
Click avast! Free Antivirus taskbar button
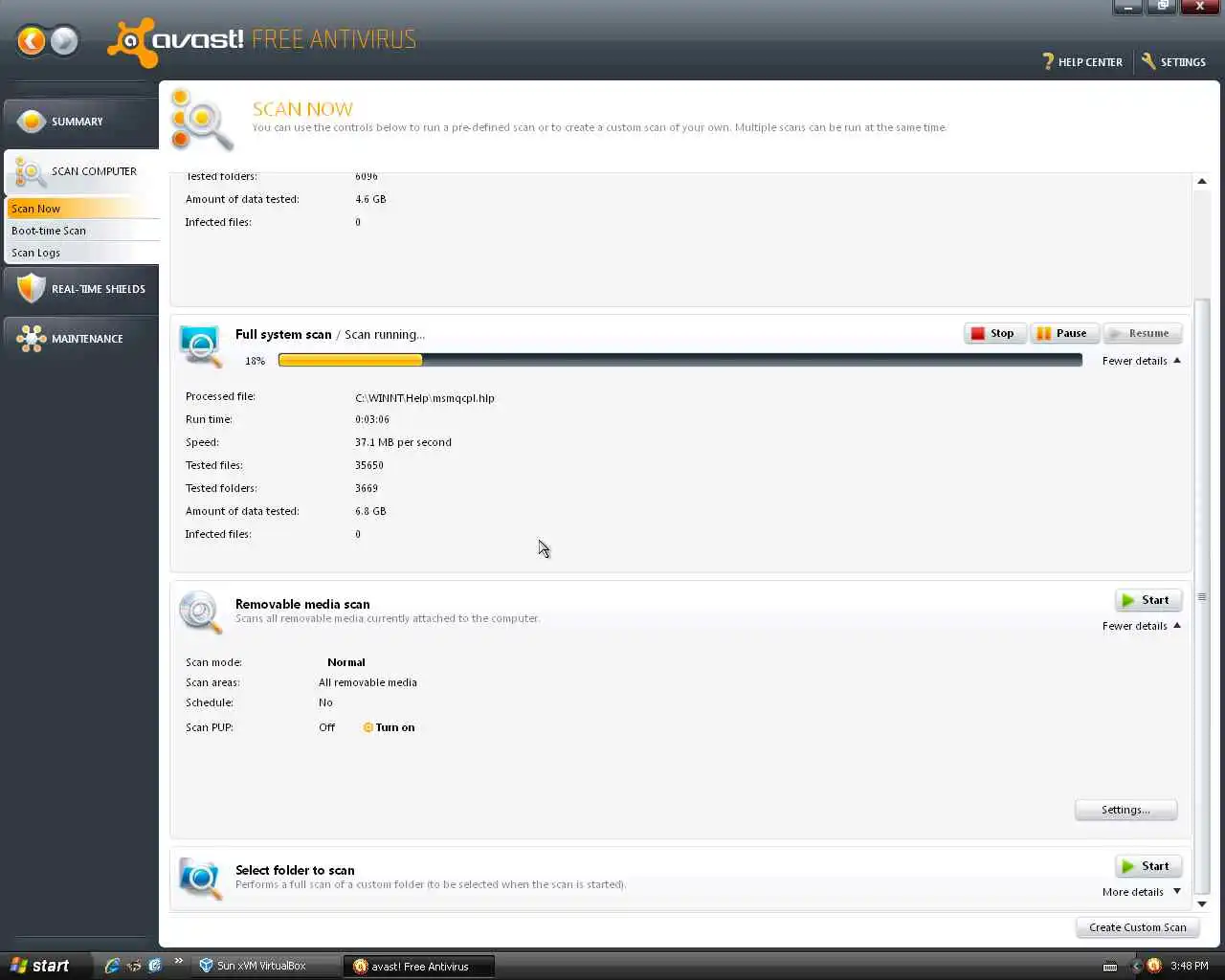(x=419, y=966)
